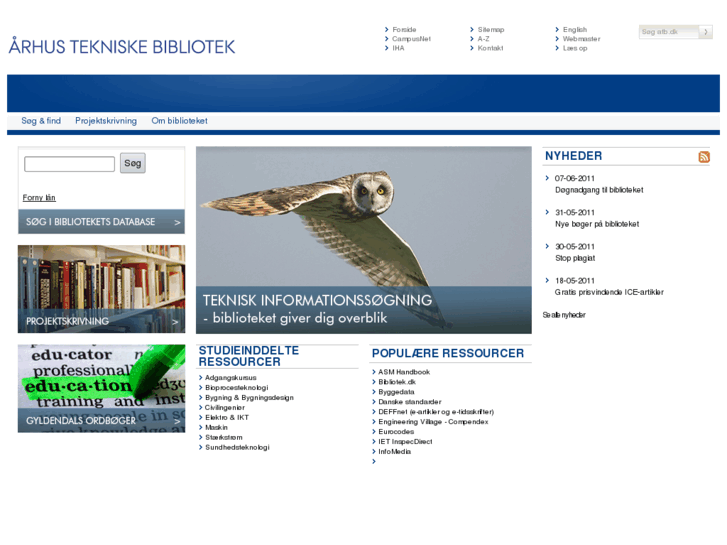Open news Gratis prisvindende ICE-artikler
727x545 pixels.
(609, 292)
